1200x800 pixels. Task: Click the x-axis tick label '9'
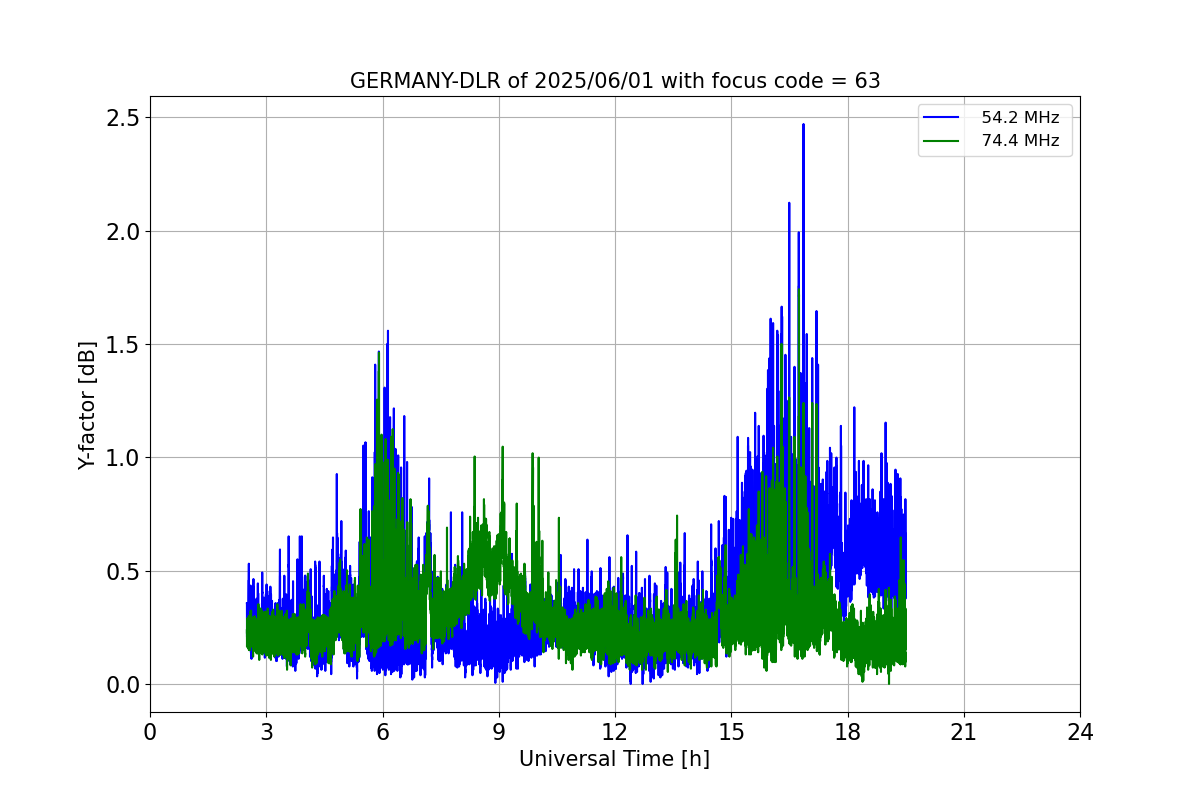[498, 732]
